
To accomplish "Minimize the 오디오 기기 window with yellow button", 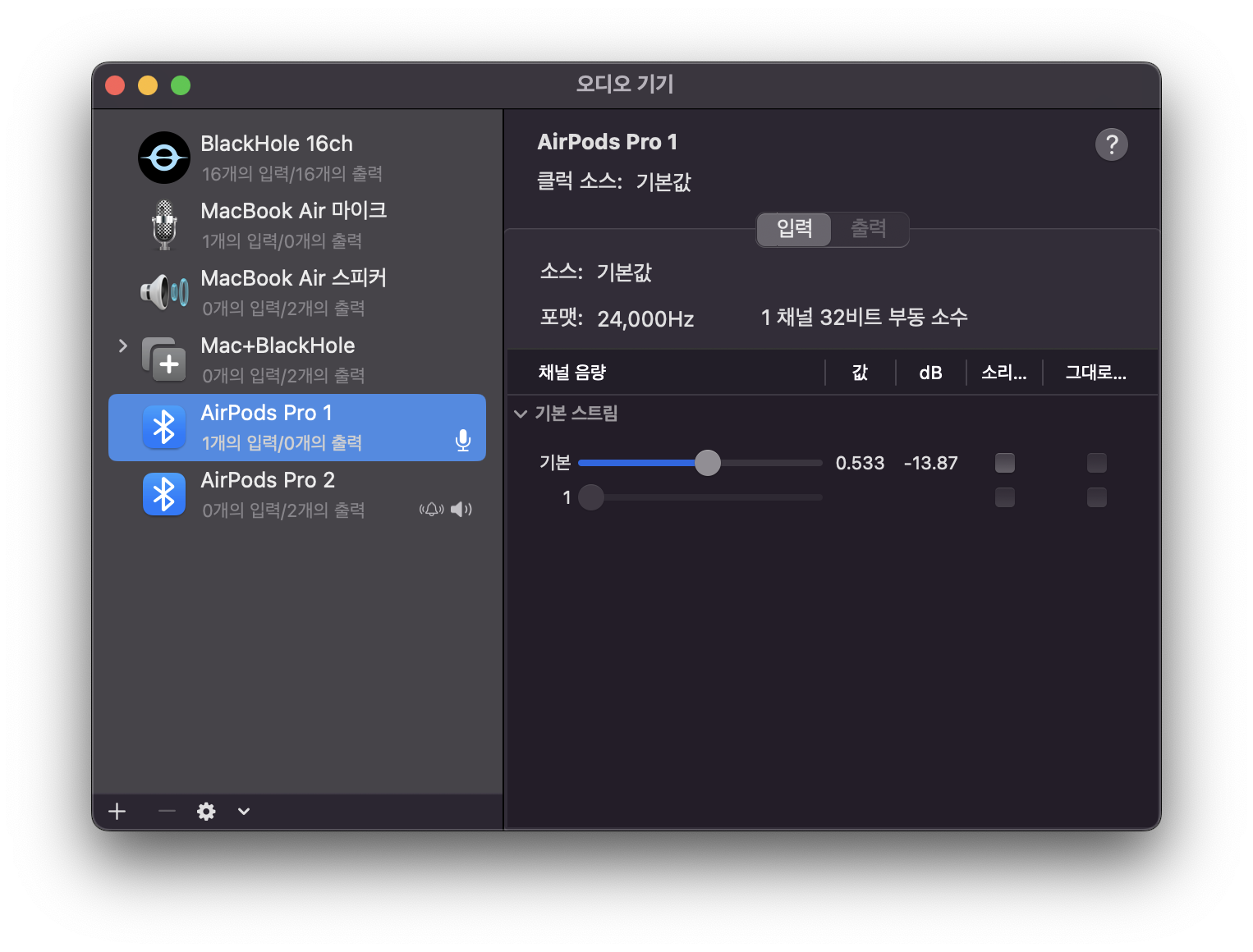I will click(148, 85).
